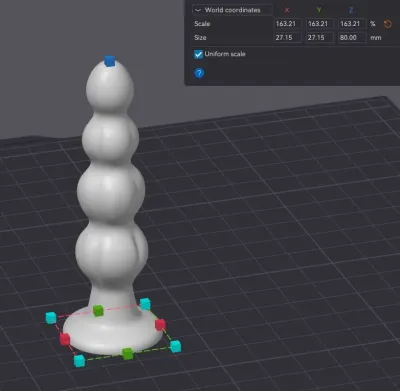Viewport: 400px width, 391px height.
Task: Select the blue Z-axis scale handle atop model
Action: pyautogui.click(x=109, y=61)
